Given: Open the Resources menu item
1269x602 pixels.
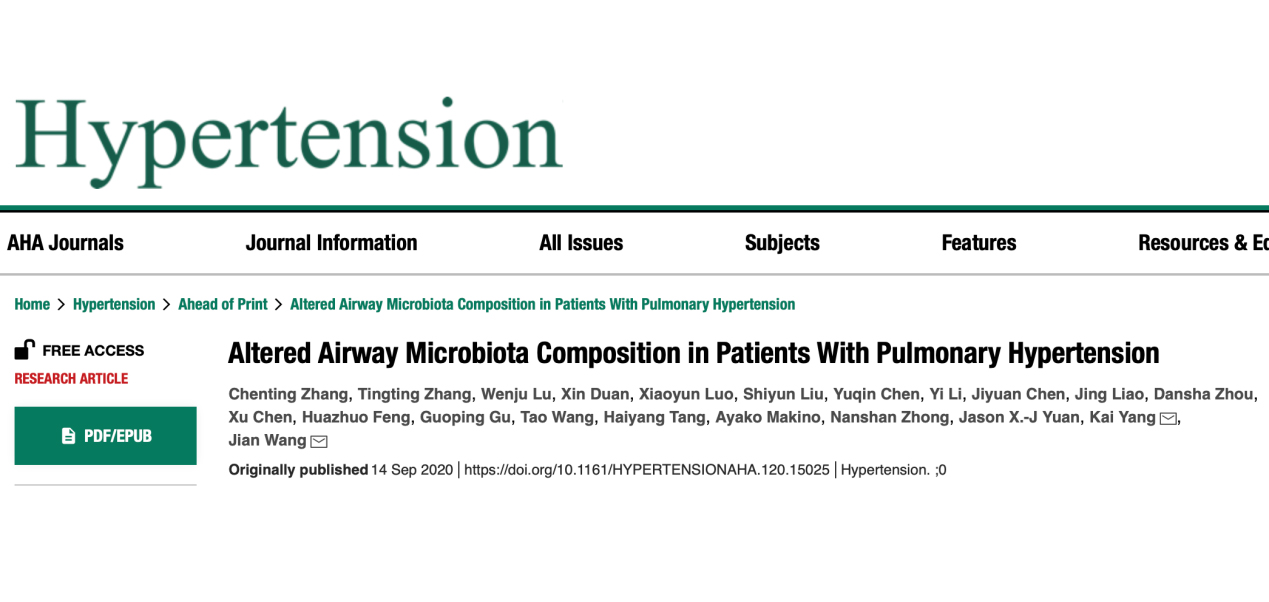Looking at the screenshot, I should pos(1202,243).
